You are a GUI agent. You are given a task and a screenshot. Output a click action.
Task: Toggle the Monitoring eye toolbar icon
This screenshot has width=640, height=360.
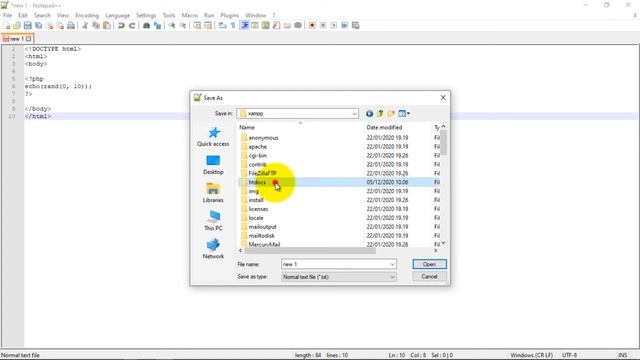pyautogui.click(x=298, y=25)
